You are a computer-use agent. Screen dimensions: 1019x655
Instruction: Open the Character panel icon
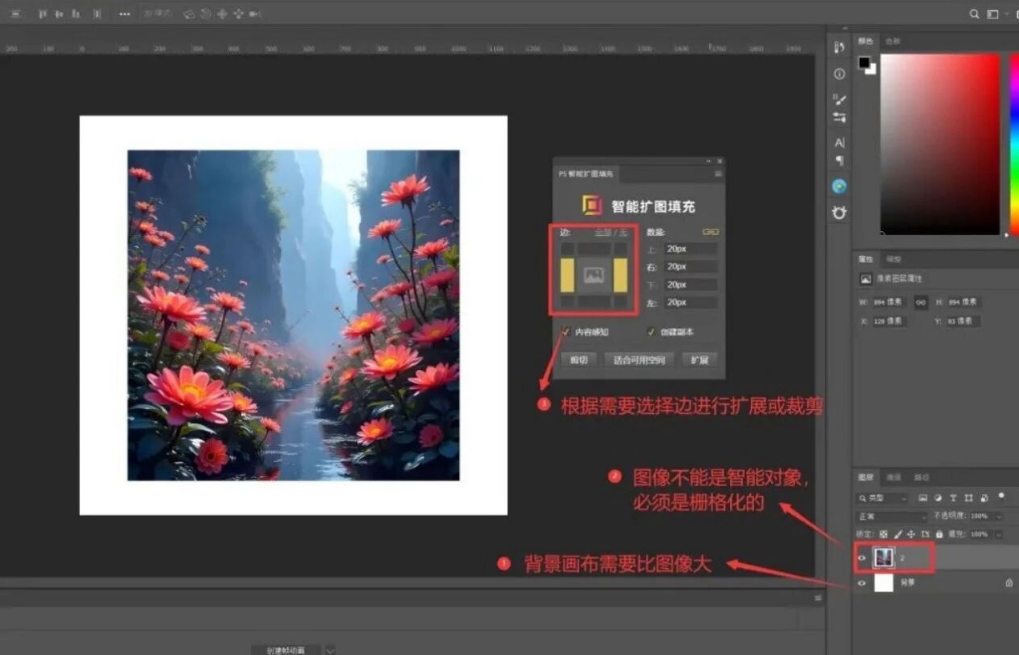coord(839,142)
